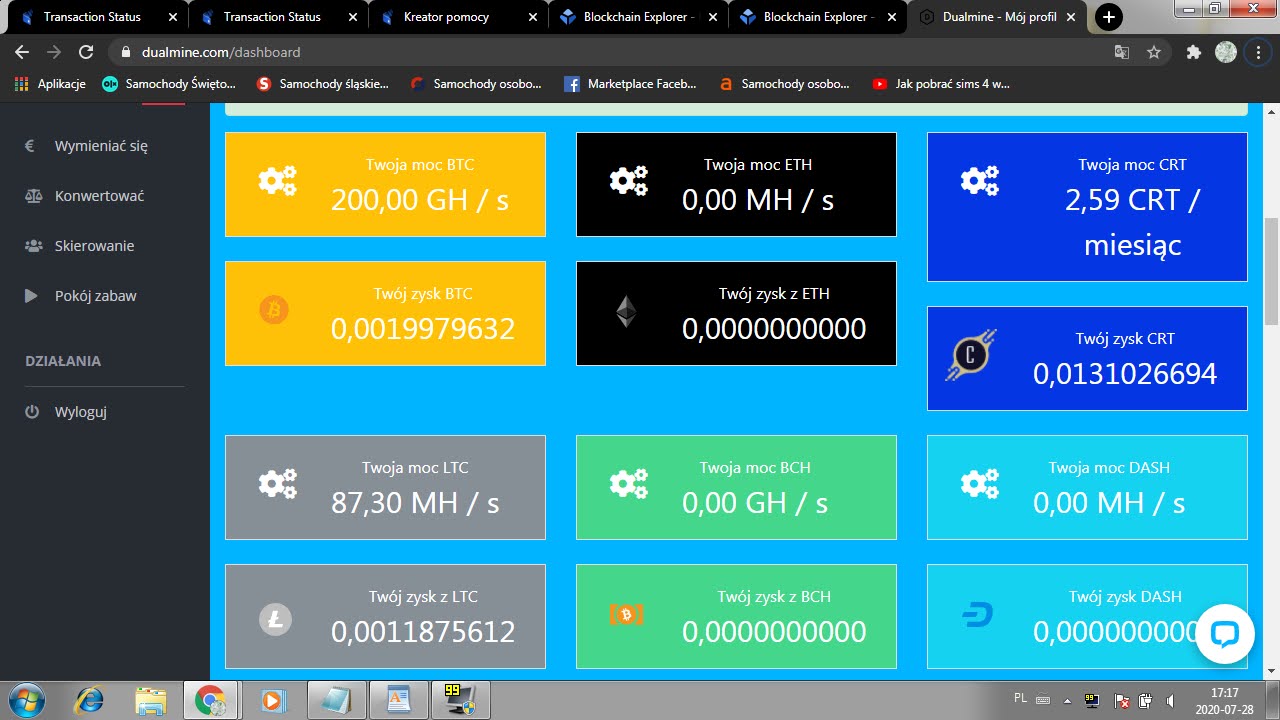1280x720 pixels.
Task: Open a new browser tab
Action: [x=1108, y=17]
